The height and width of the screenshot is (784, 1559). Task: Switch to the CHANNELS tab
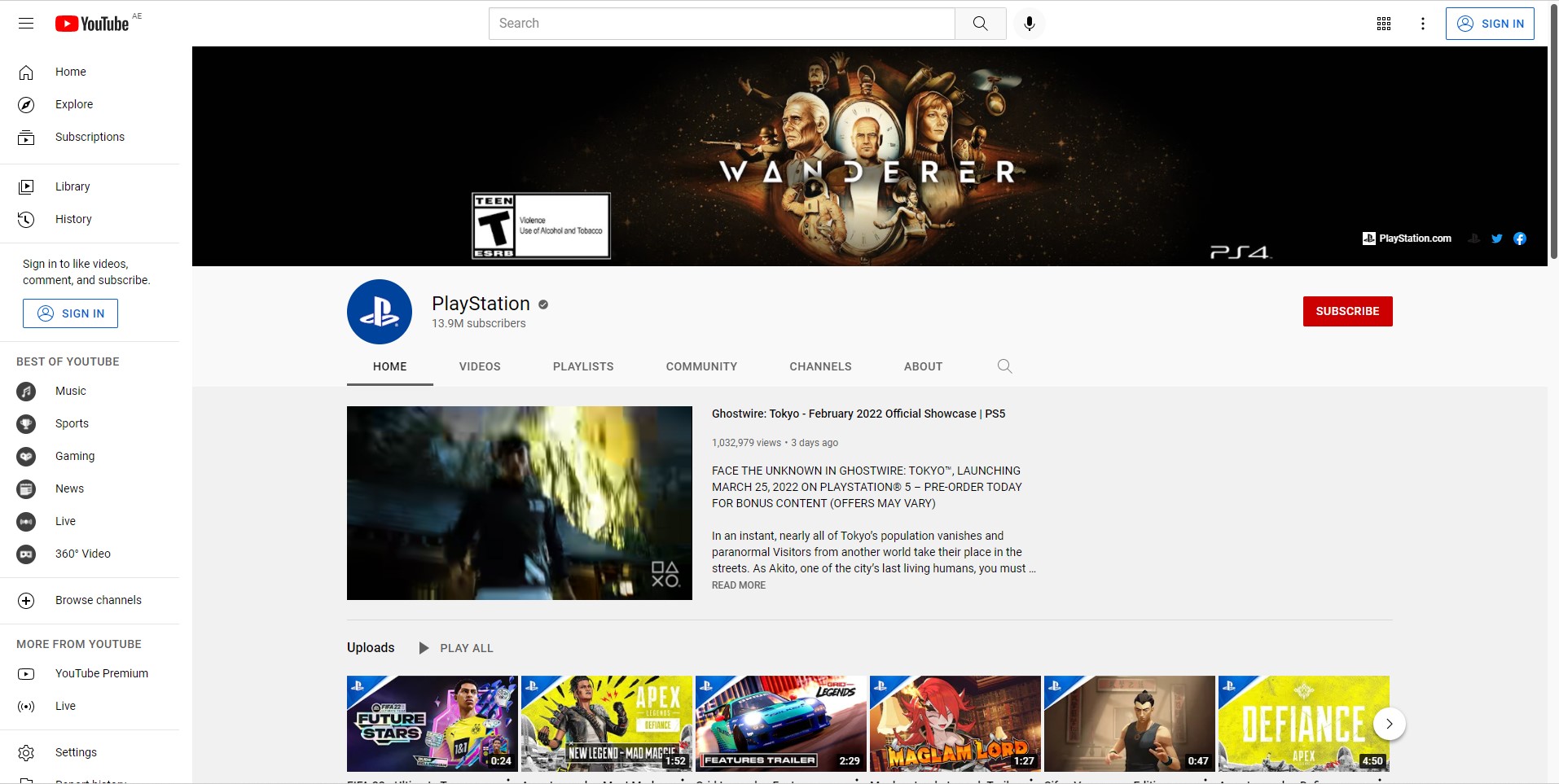[820, 366]
